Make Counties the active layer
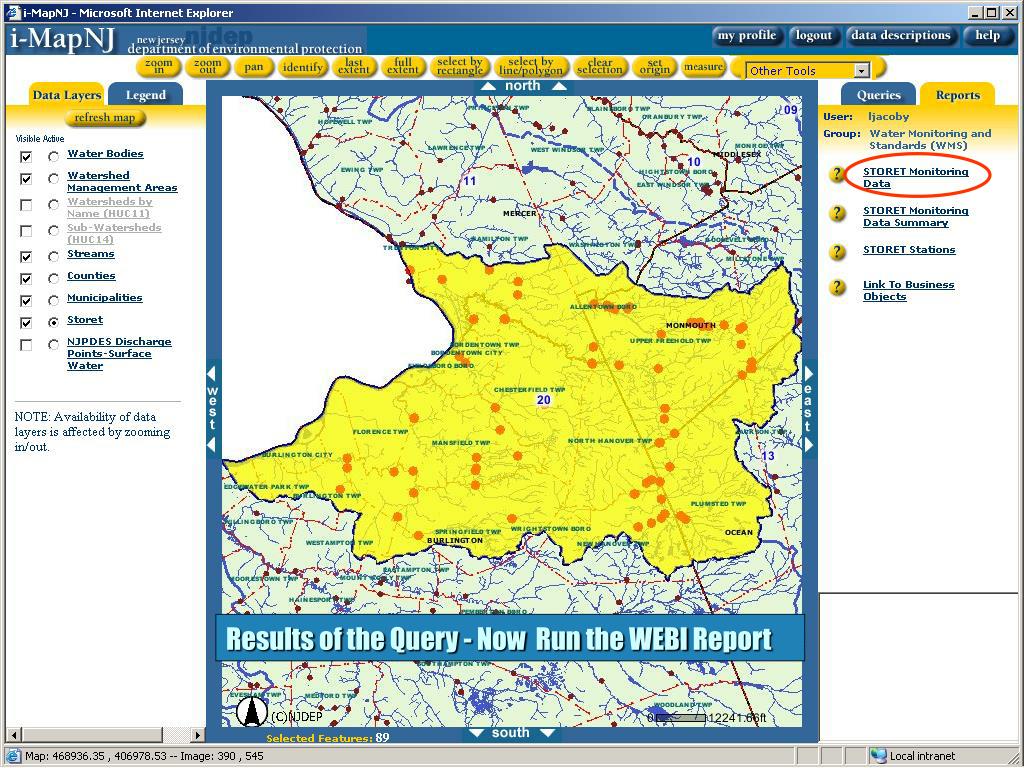 point(54,279)
